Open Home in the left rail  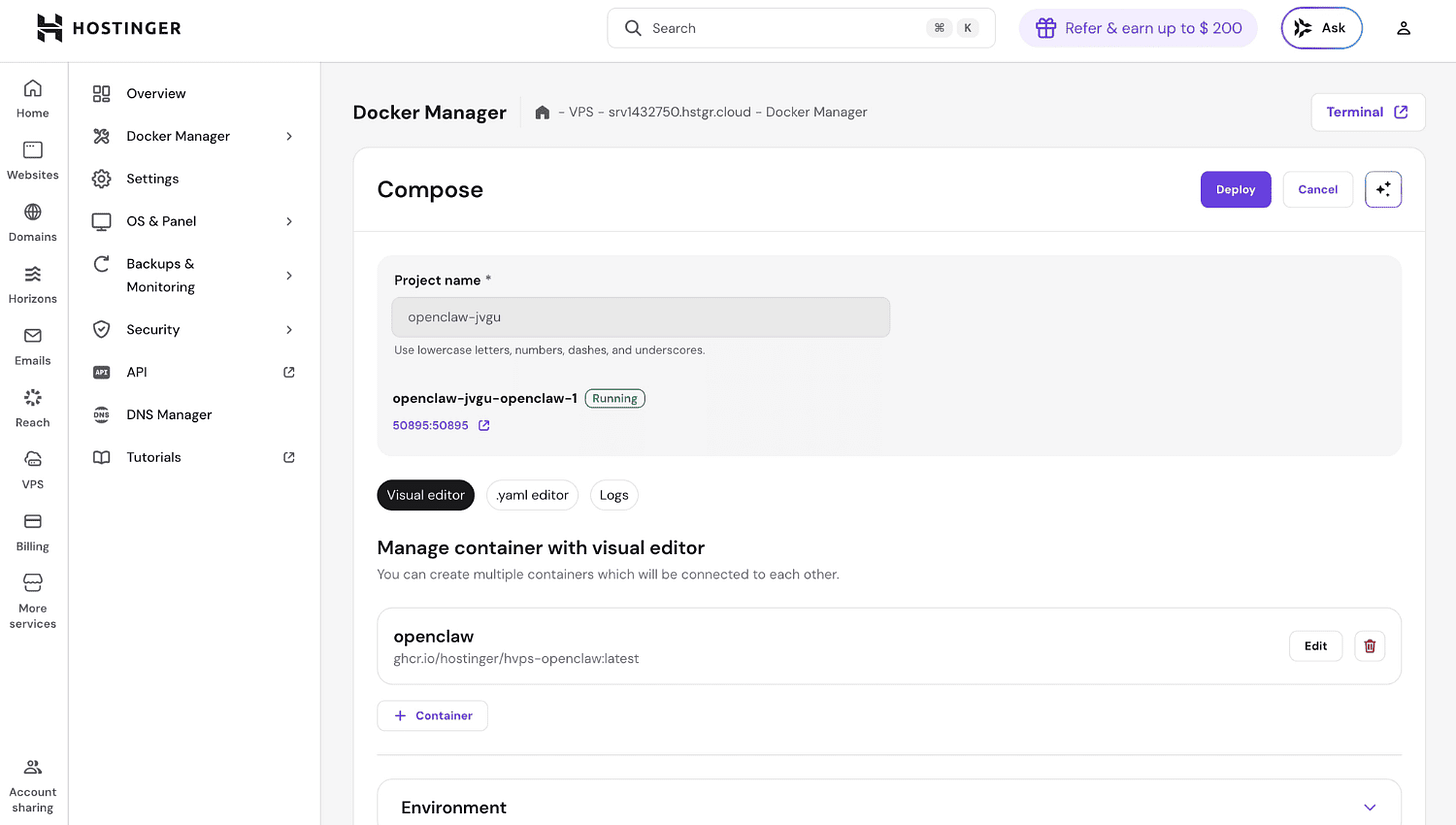(33, 99)
